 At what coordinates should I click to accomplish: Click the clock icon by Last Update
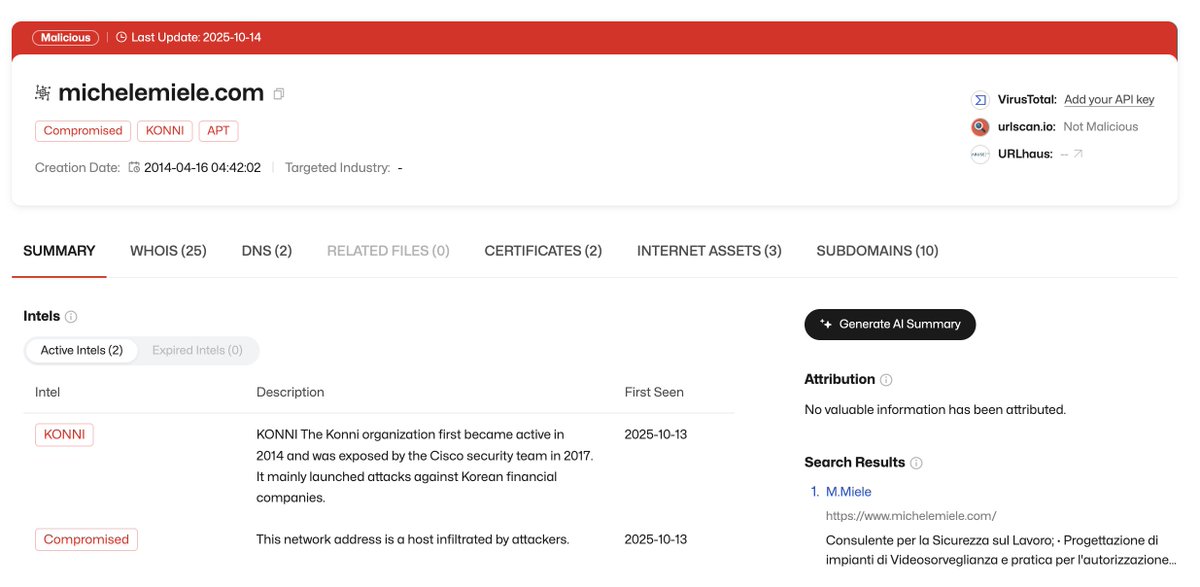pyautogui.click(x=121, y=37)
